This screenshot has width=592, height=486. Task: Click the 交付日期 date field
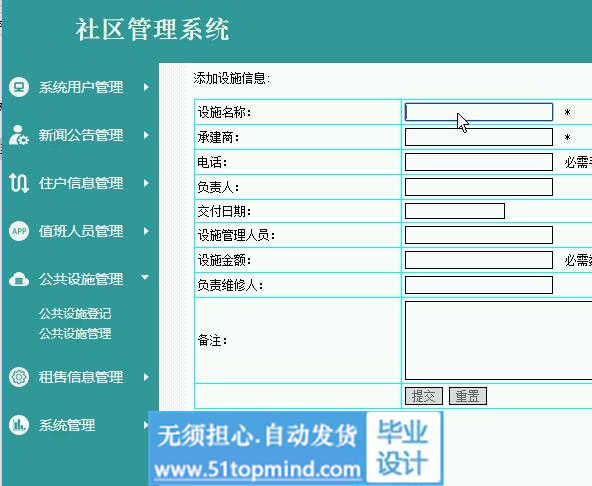455,211
